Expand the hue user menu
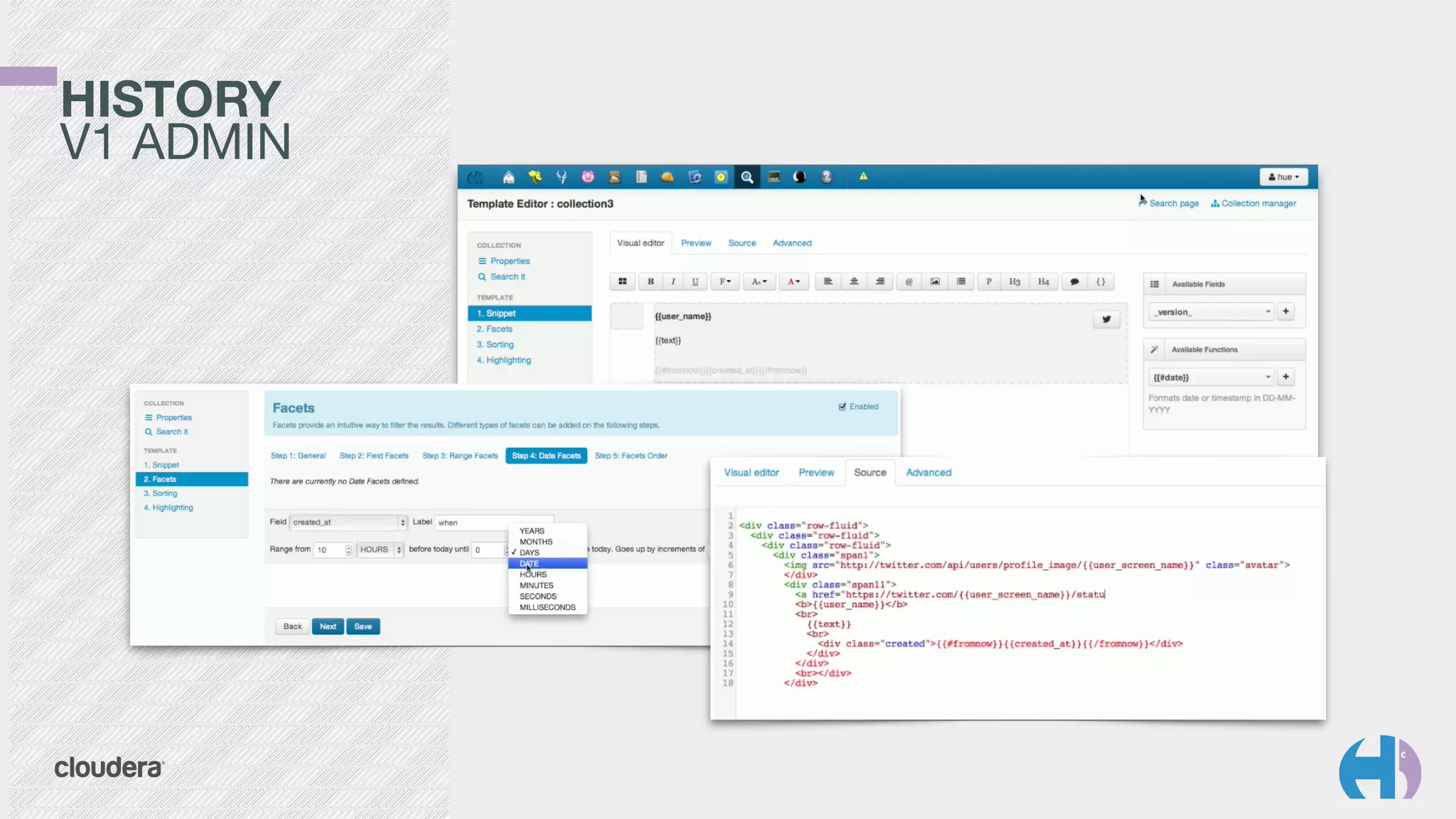Image resolution: width=1456 pixels, height=819 pixels. (1283, 177)
